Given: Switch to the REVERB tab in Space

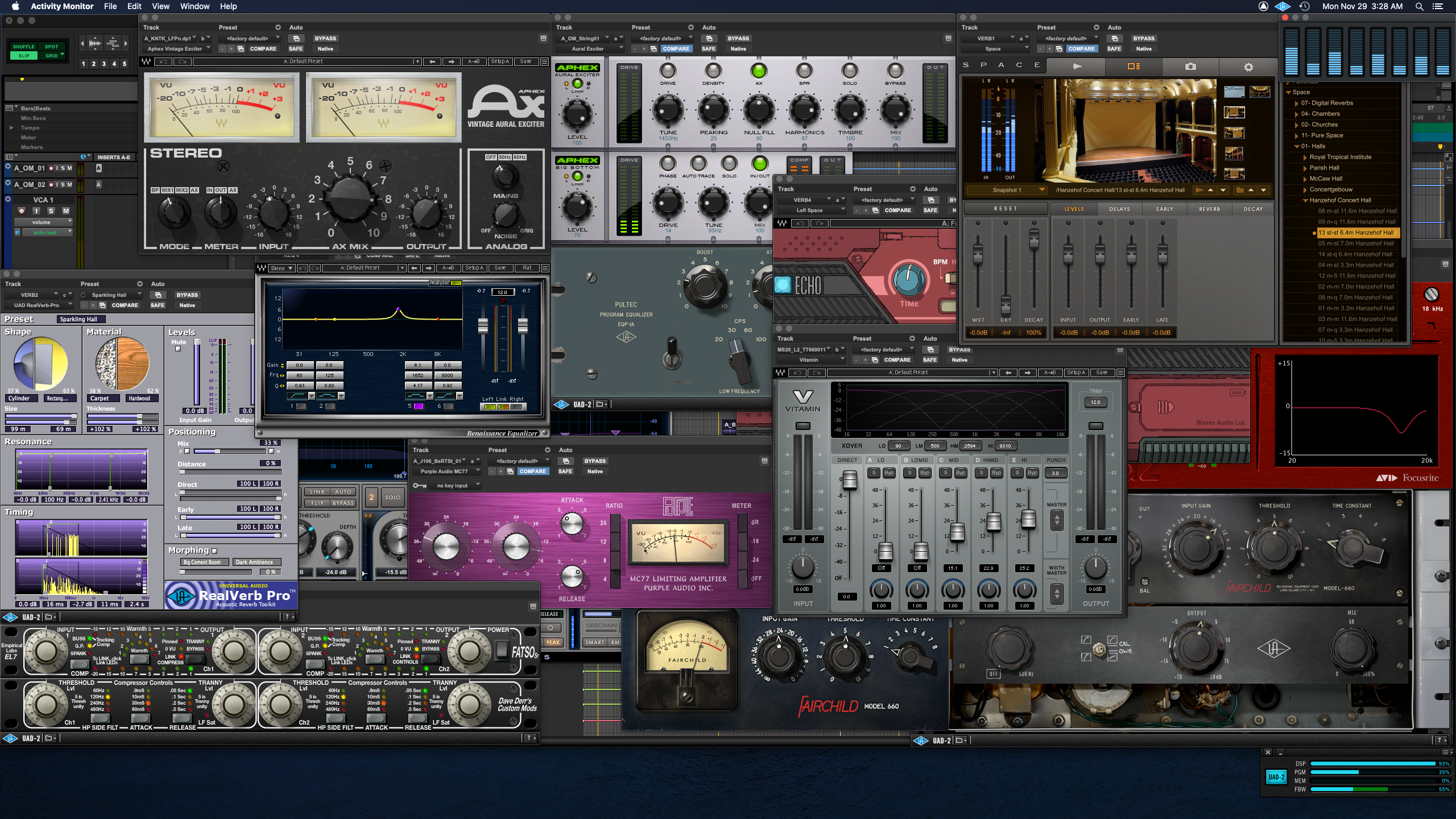Looking at the screenshot, I should (x=1209, y=209).
